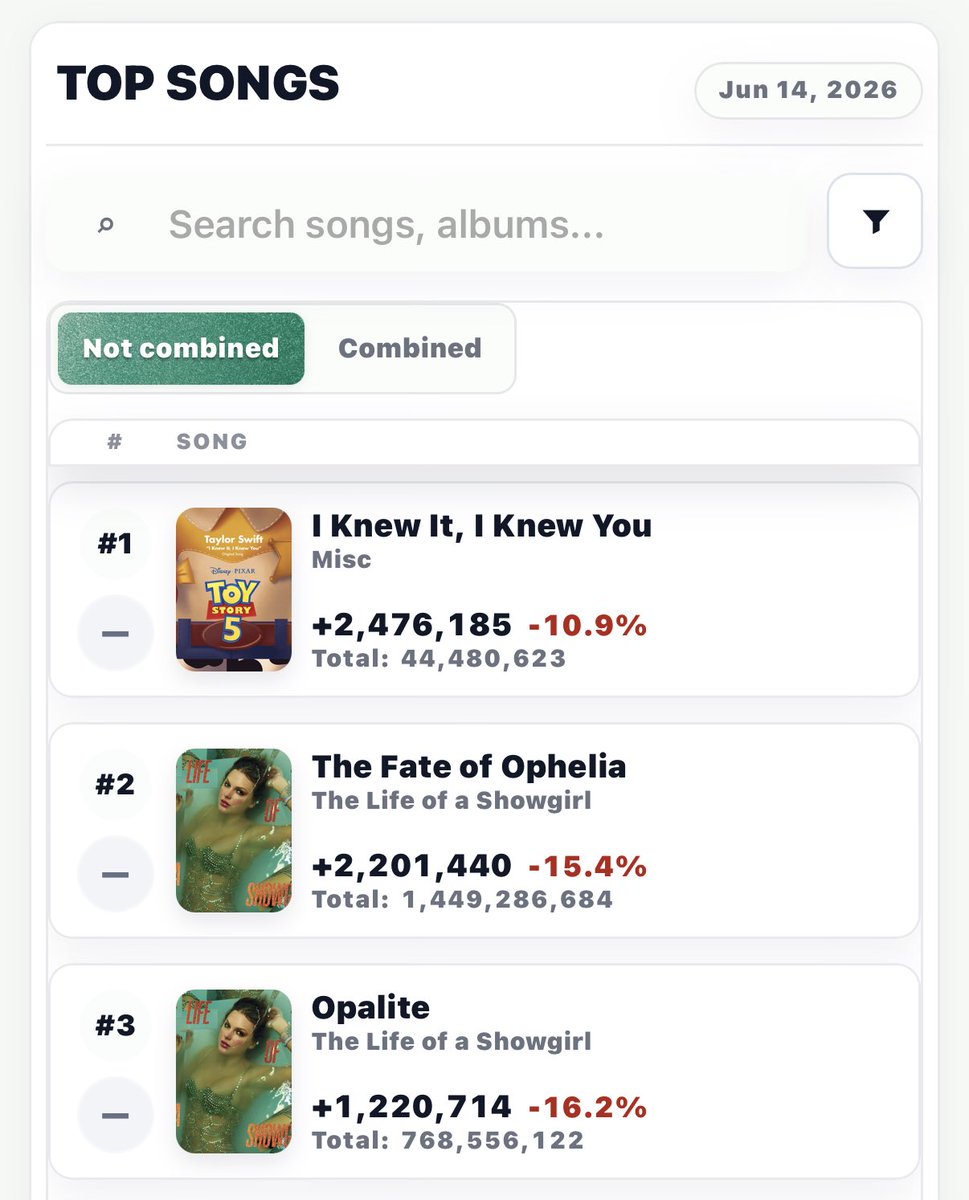Sort by the # column header
969x1200 pixels.
[115, 442]
